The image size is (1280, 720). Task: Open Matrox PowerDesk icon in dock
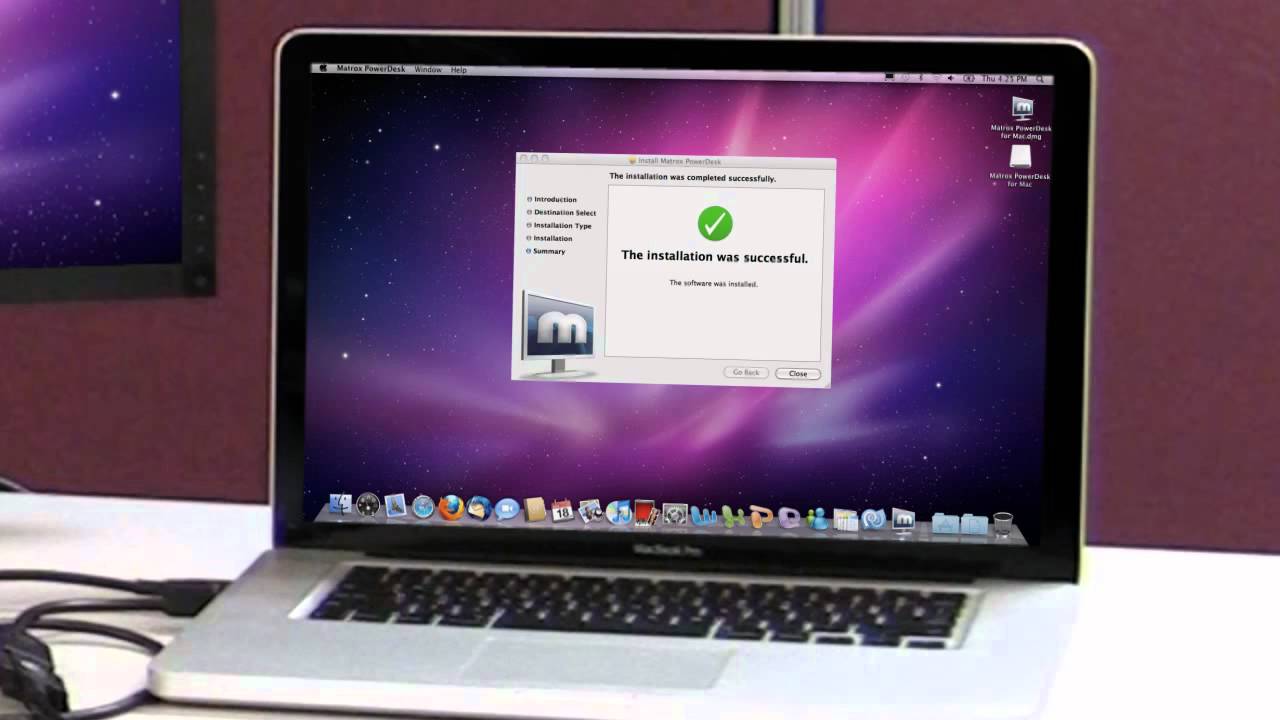902,520
